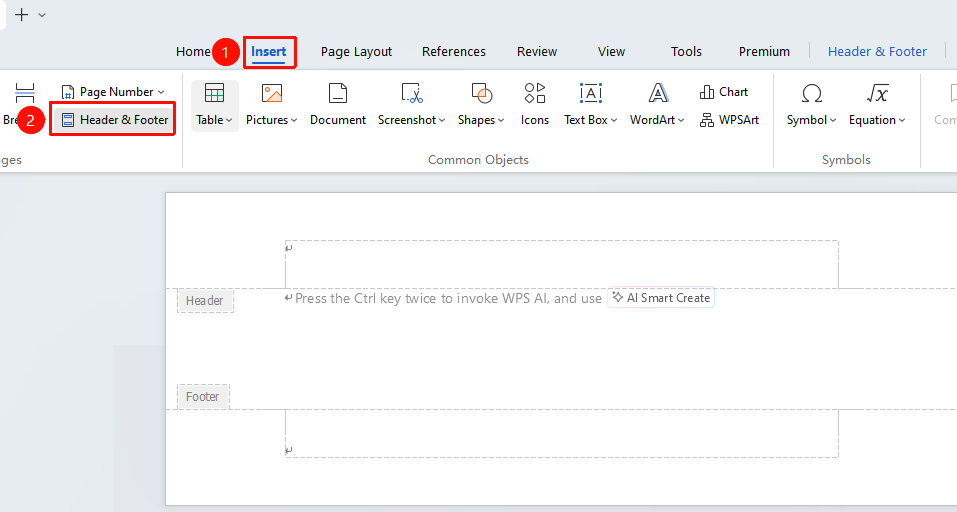
Task: Click the Symbol omega icon
Action: coord(811,93)
